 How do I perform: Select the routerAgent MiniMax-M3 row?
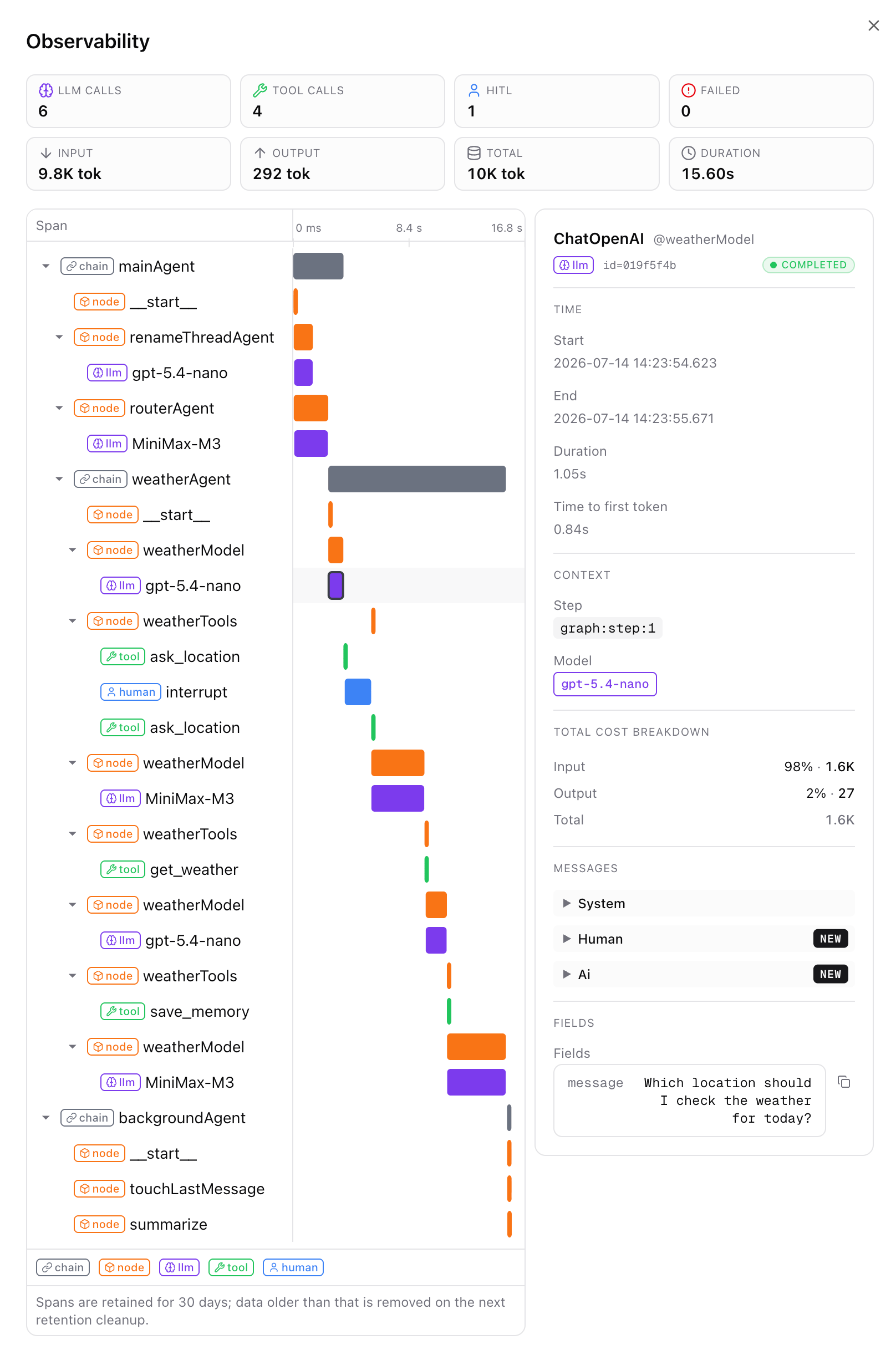point(276,444)
